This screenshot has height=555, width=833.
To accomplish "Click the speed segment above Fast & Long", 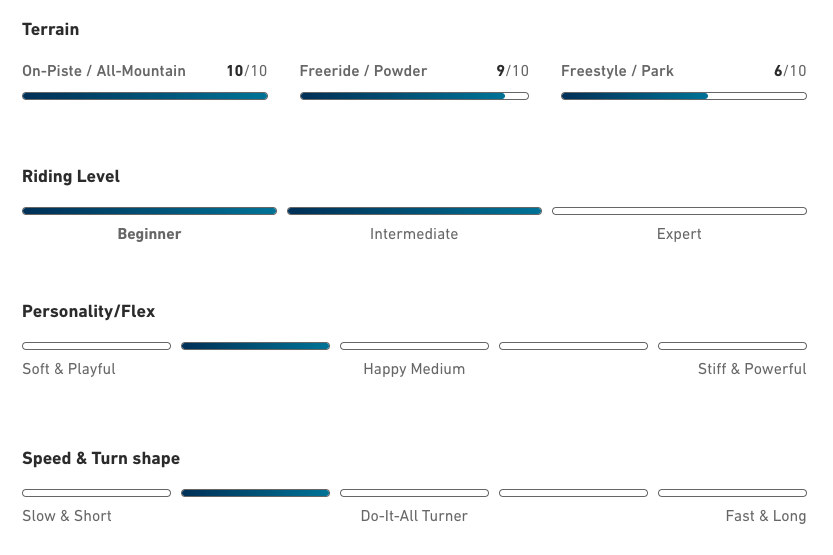I will pos(732,493).
